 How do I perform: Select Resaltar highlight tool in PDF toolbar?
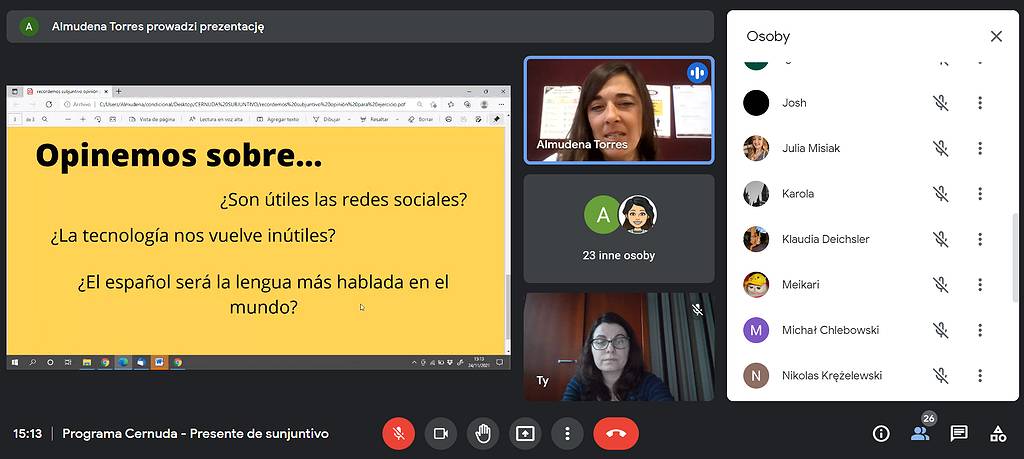pyautogui.click(x=375, y=119)
